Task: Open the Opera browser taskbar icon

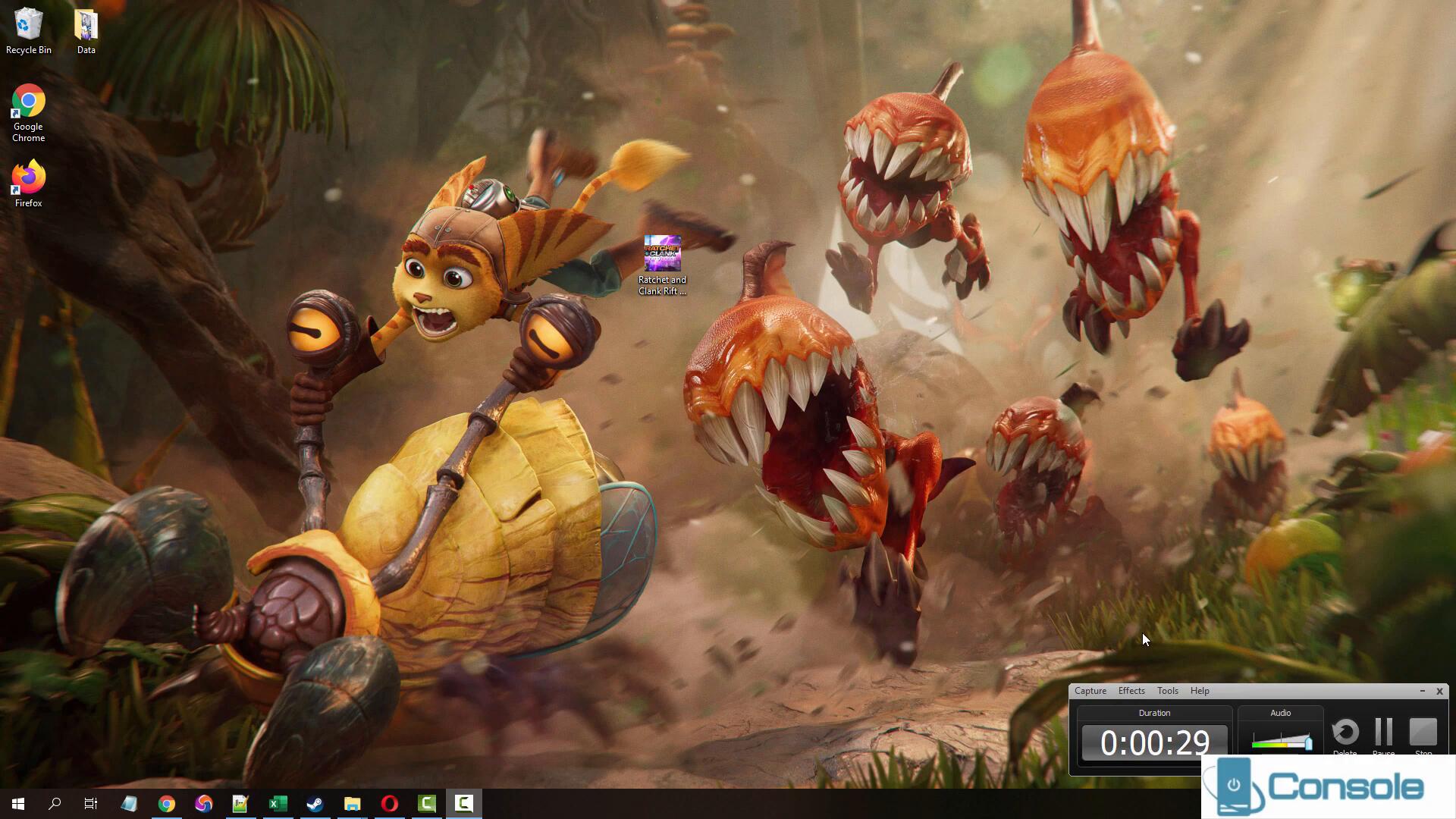Action: pyautogui.click(x=389, y=804)
